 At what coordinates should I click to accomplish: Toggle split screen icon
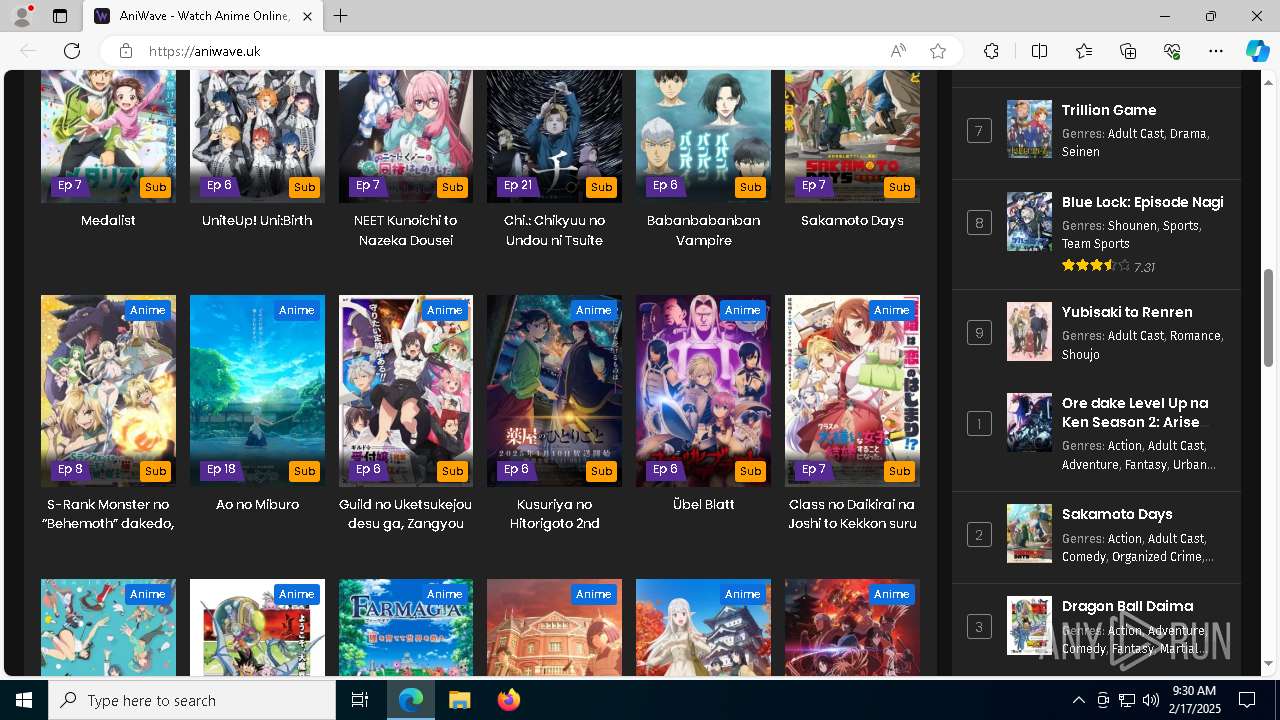(1039, 51)
